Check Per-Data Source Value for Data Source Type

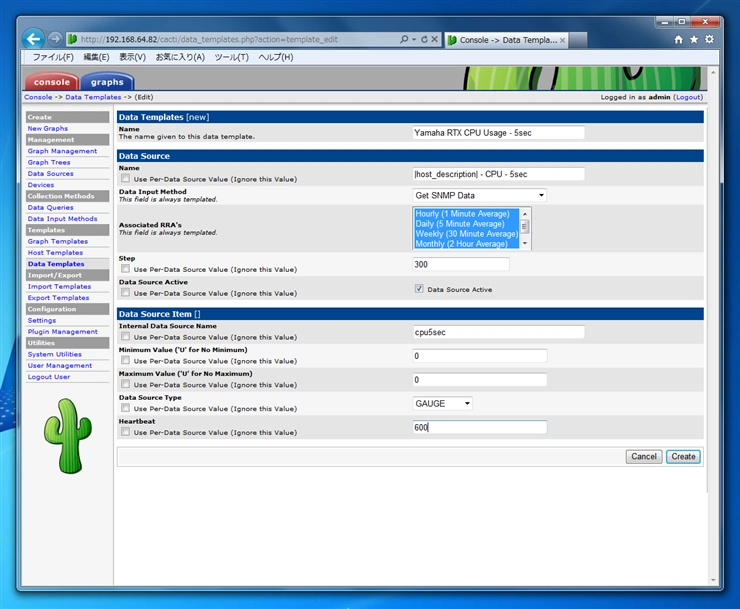[x=125, y=408]
